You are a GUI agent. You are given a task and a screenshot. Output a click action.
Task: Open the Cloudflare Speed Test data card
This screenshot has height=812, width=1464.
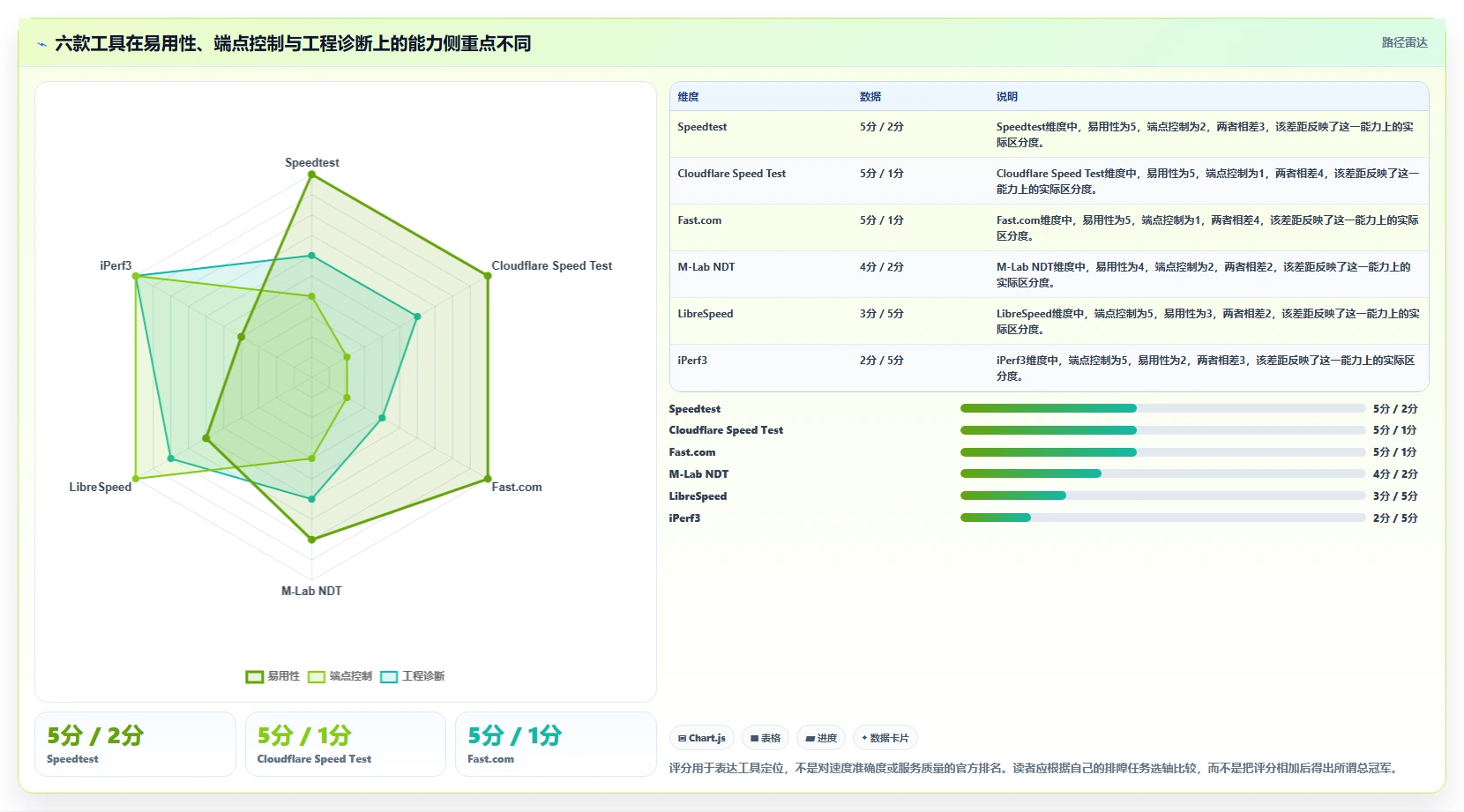(x=346, y=744)
